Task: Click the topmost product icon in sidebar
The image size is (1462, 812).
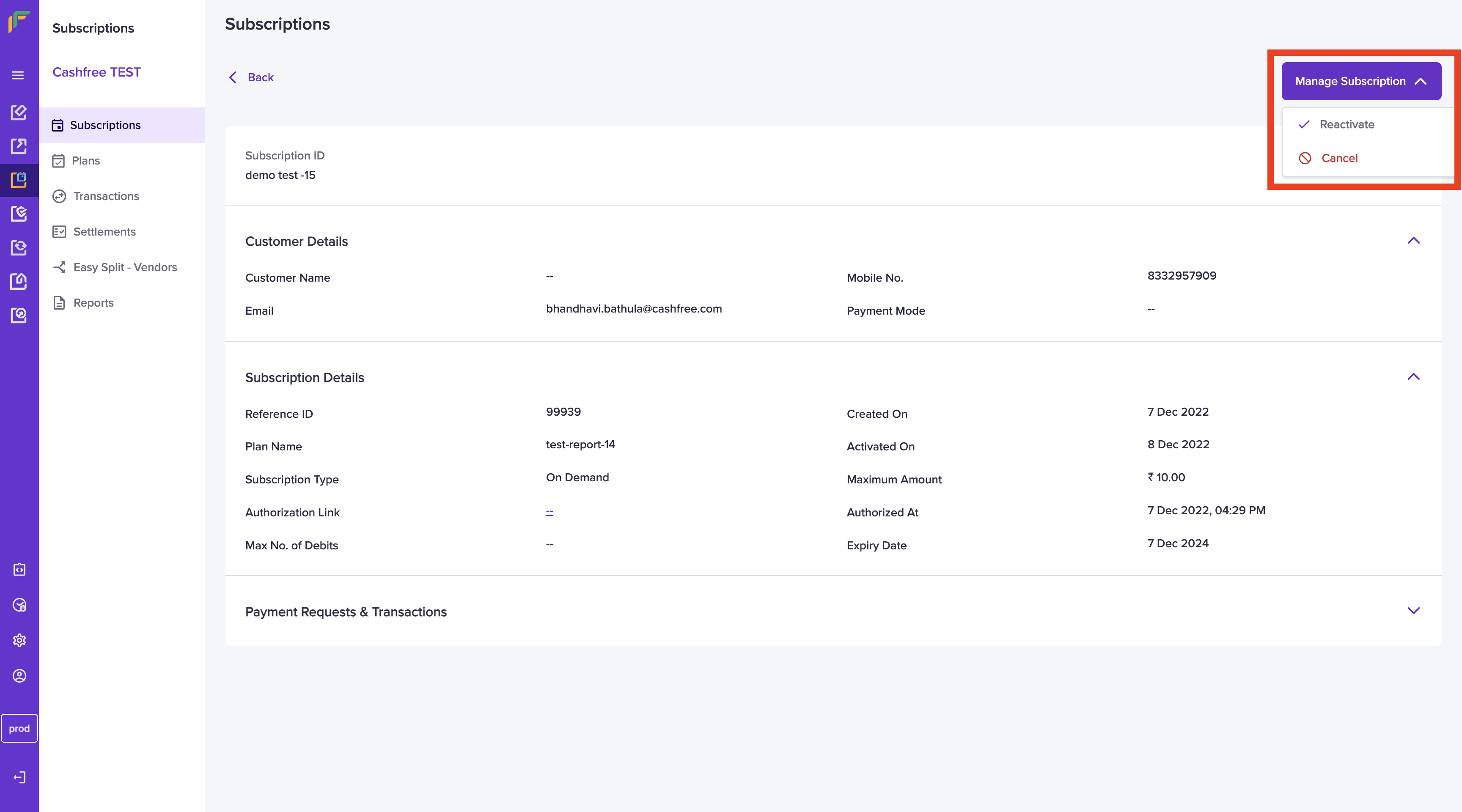Action: [19, 112]
